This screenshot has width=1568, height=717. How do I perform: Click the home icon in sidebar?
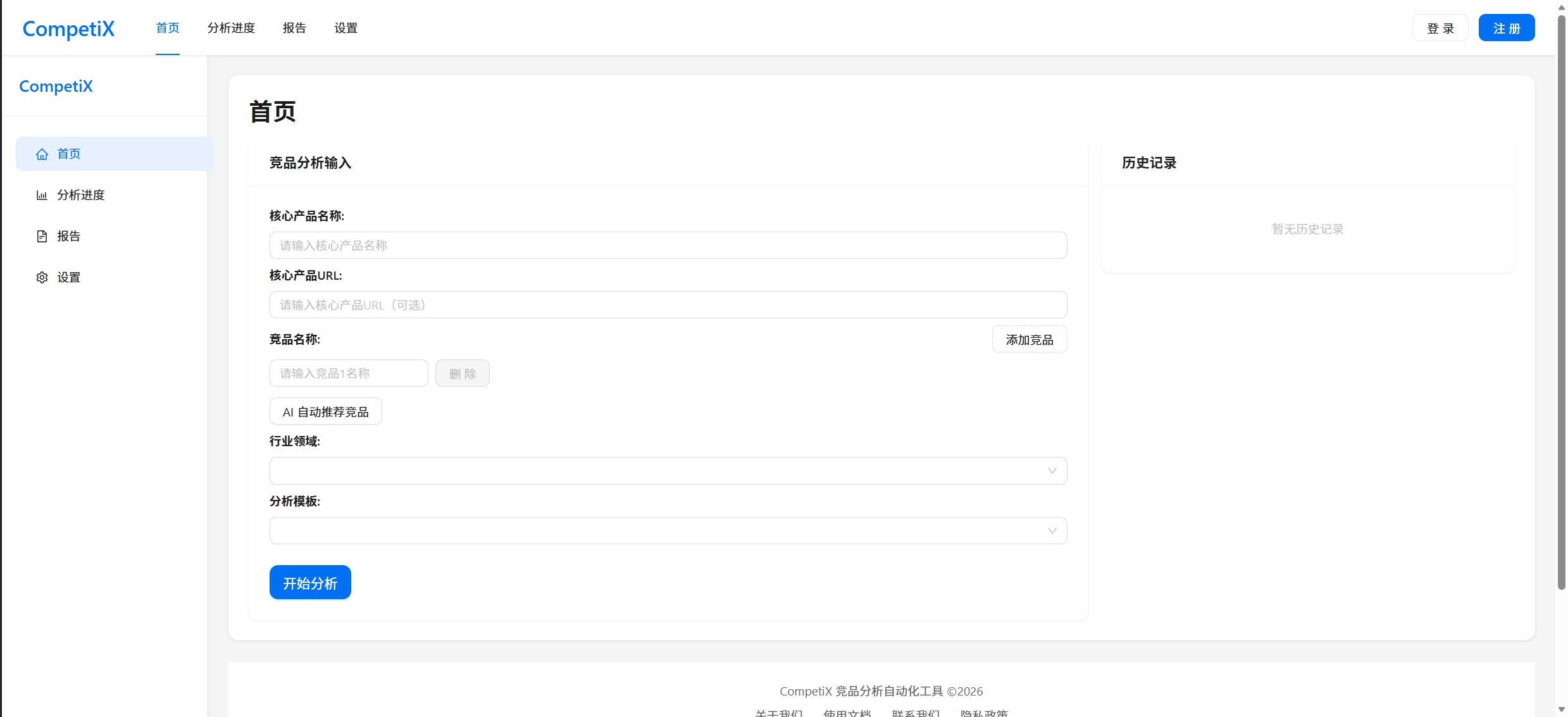click(x=42, y=154)
